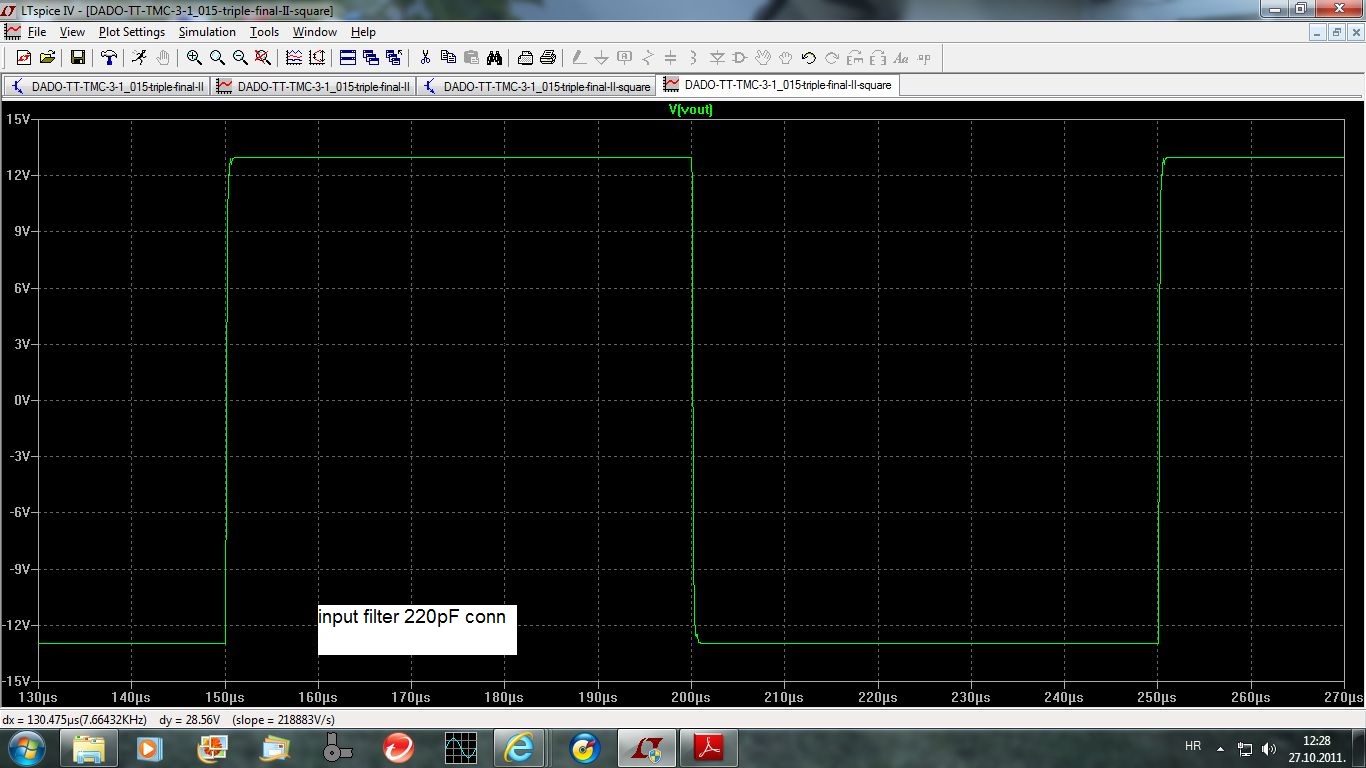
Task: Click the Paste clipboard icon
Action: 471,58
